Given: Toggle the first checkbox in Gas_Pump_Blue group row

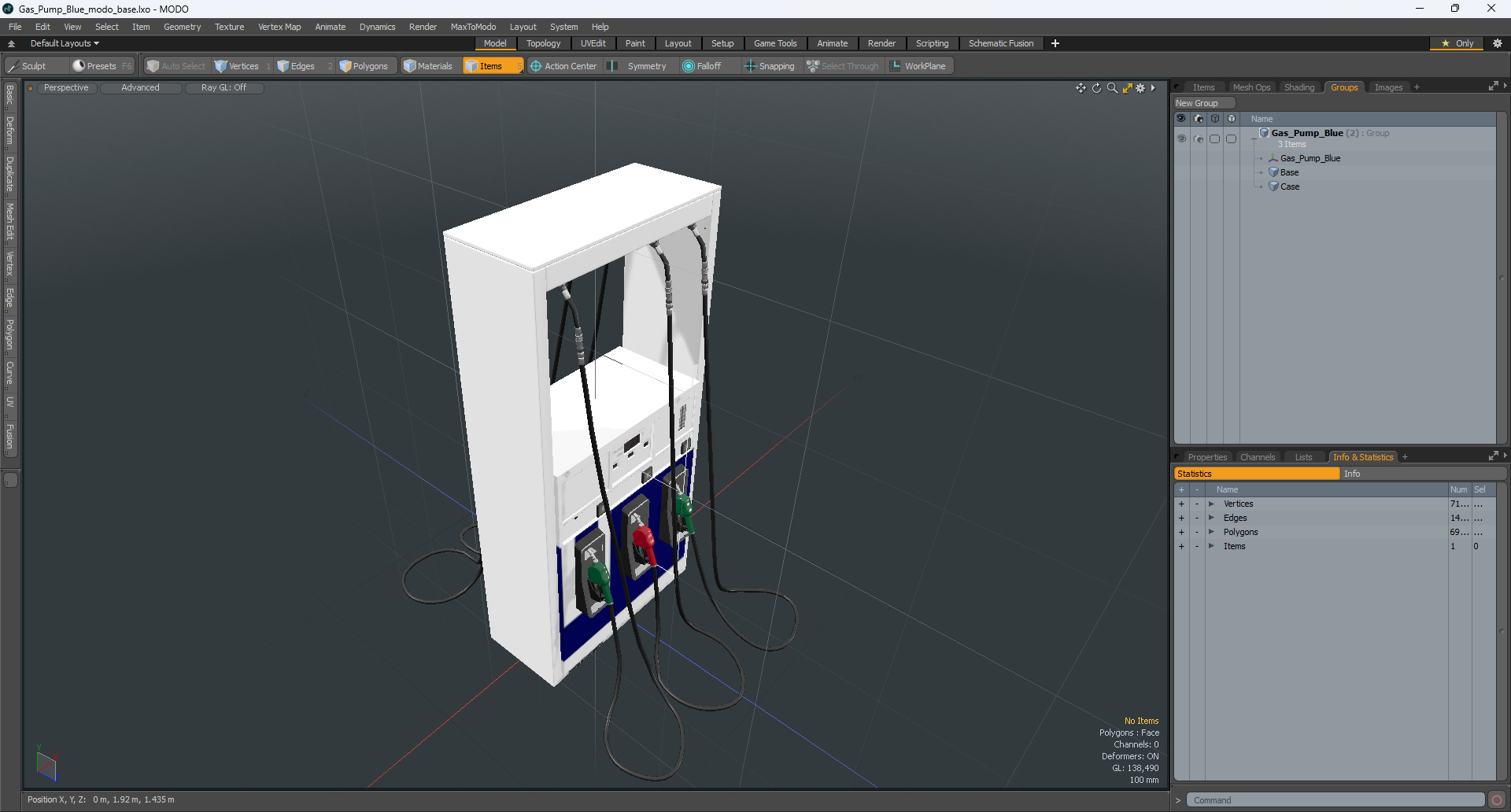Looking at the screenshot, I should coord(1214,138).
